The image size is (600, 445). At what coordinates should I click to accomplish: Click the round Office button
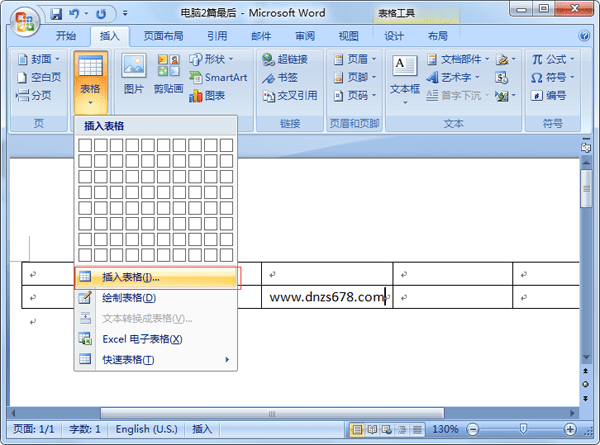pos(25,23)
